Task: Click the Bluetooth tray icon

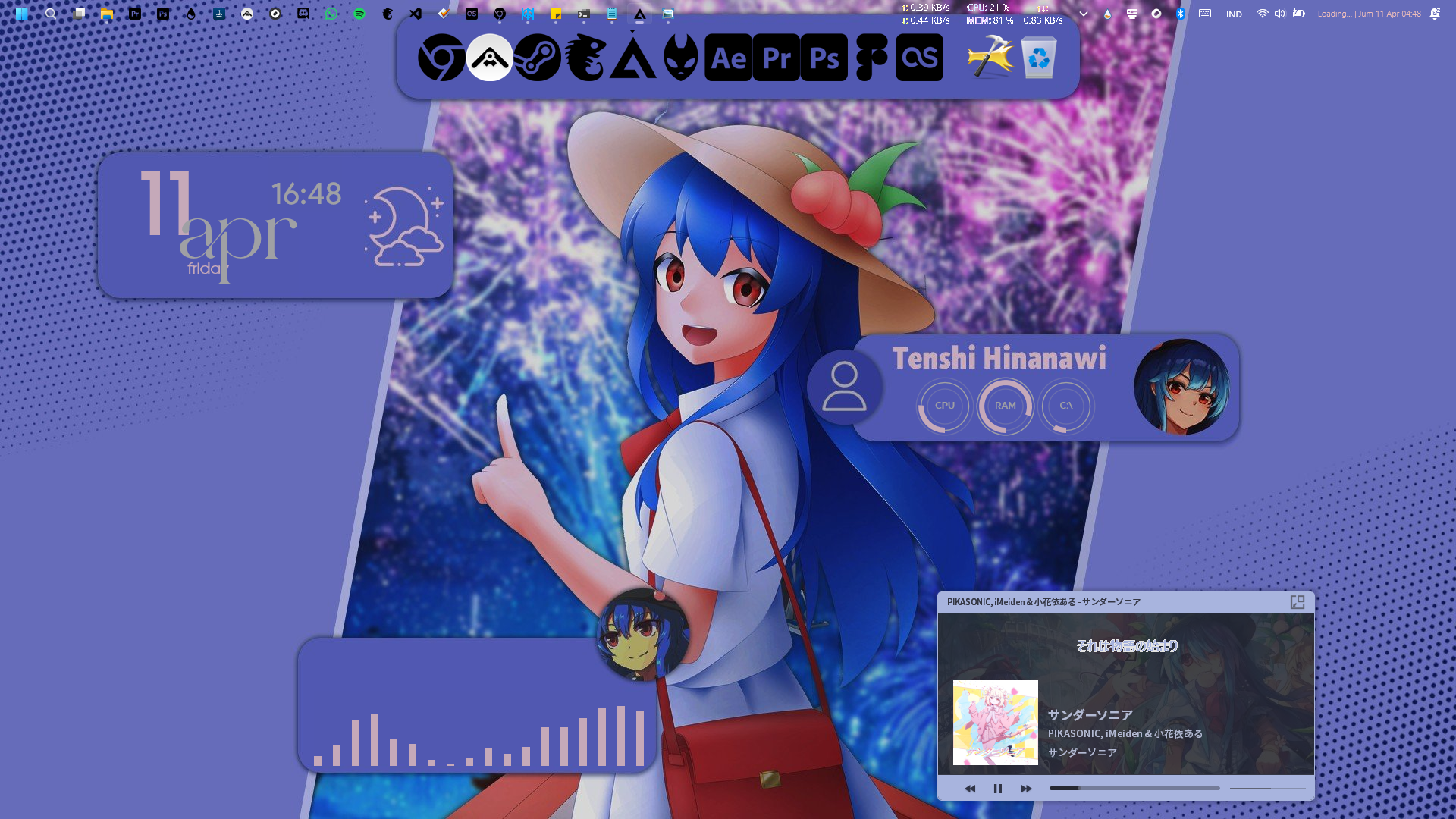Action: 1181,14
